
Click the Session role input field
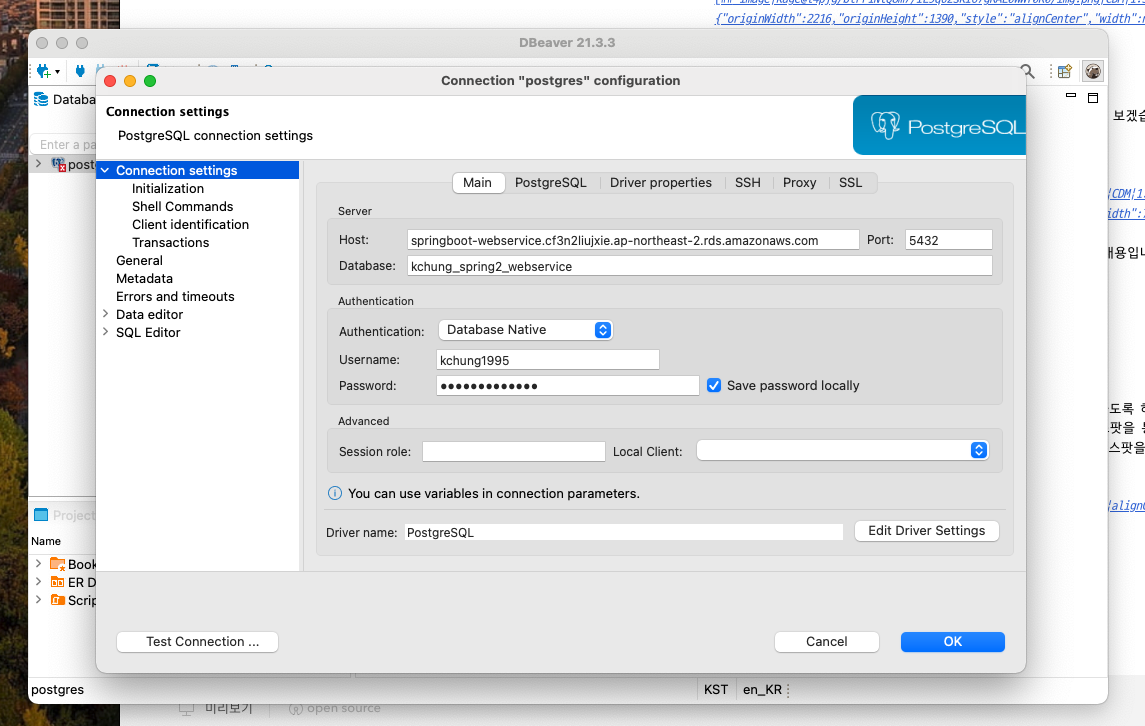click(513, 451)
